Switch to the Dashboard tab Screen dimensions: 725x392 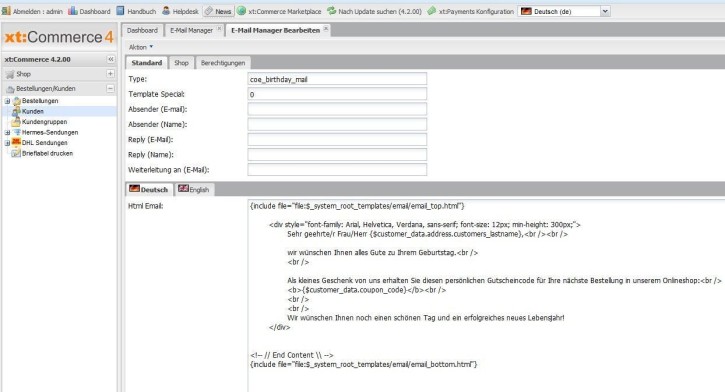click(x=142, y=30)
